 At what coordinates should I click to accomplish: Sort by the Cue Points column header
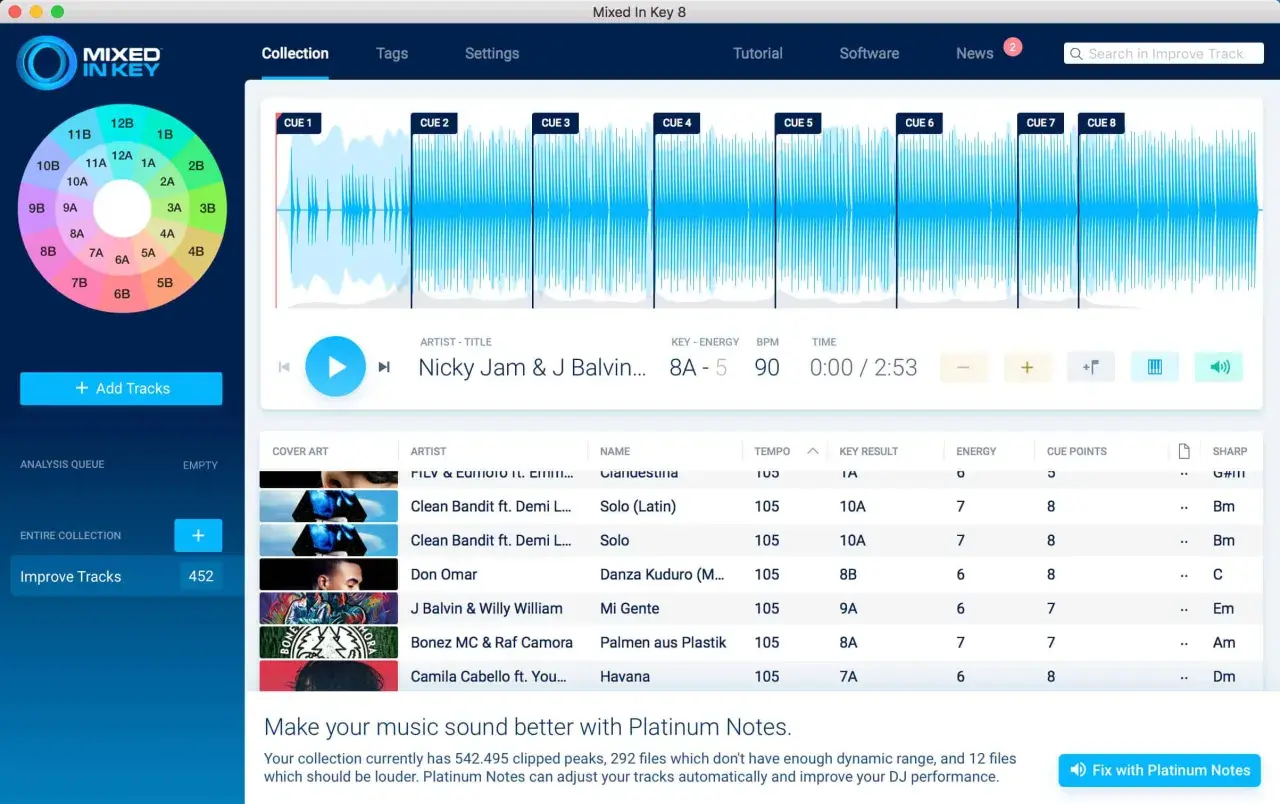click(x=1076, y=451)
